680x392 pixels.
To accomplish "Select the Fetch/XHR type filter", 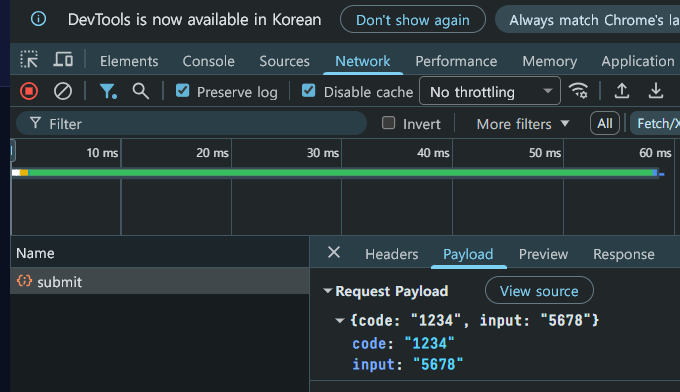I will point(655,124).
